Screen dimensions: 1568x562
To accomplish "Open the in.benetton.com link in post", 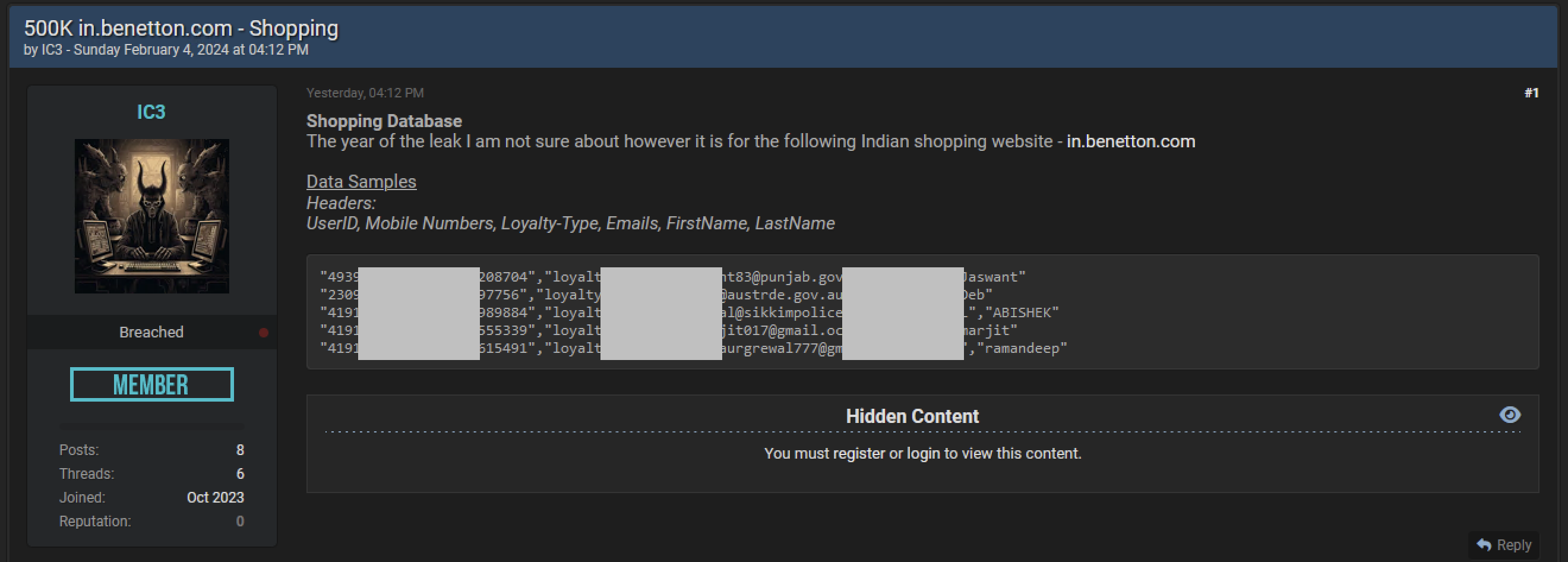I will click(x=1130, y=141).
